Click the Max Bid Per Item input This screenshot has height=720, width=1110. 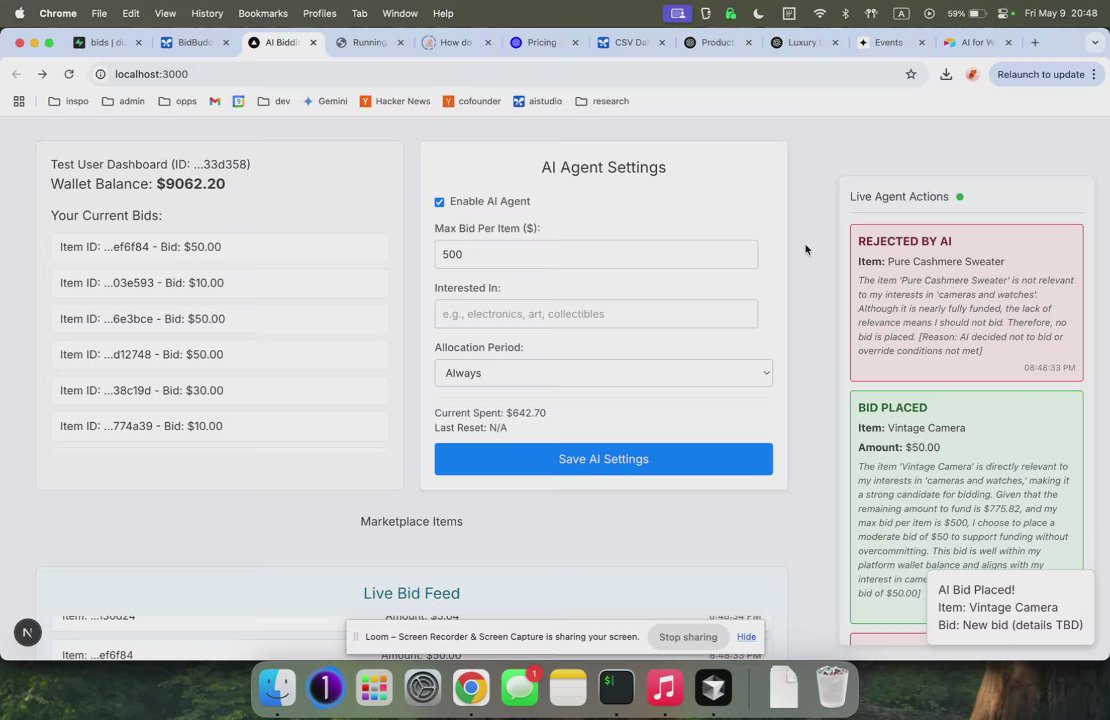(596, 254)
